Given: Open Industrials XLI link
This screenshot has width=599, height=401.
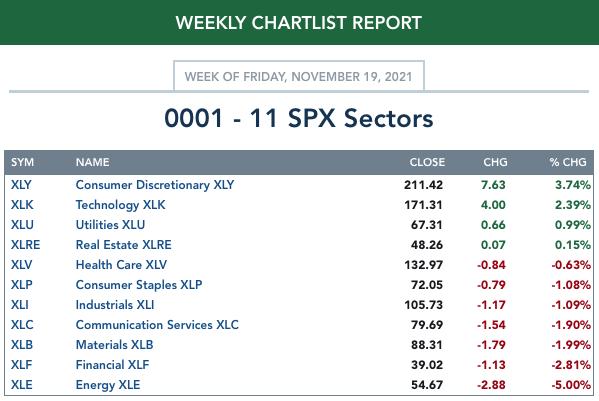Looking at the screenshot, I should tap(115, 305).
